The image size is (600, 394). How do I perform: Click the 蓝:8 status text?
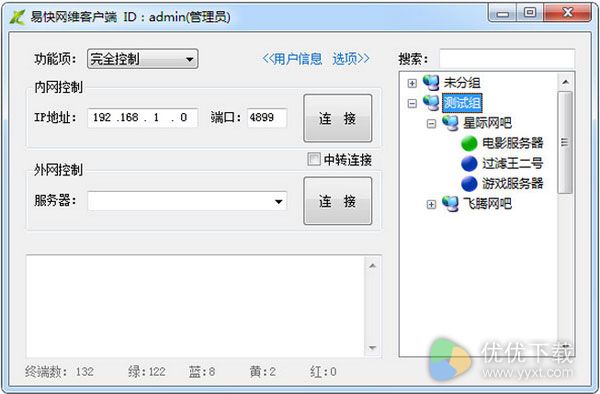click(x=202, y=372)
